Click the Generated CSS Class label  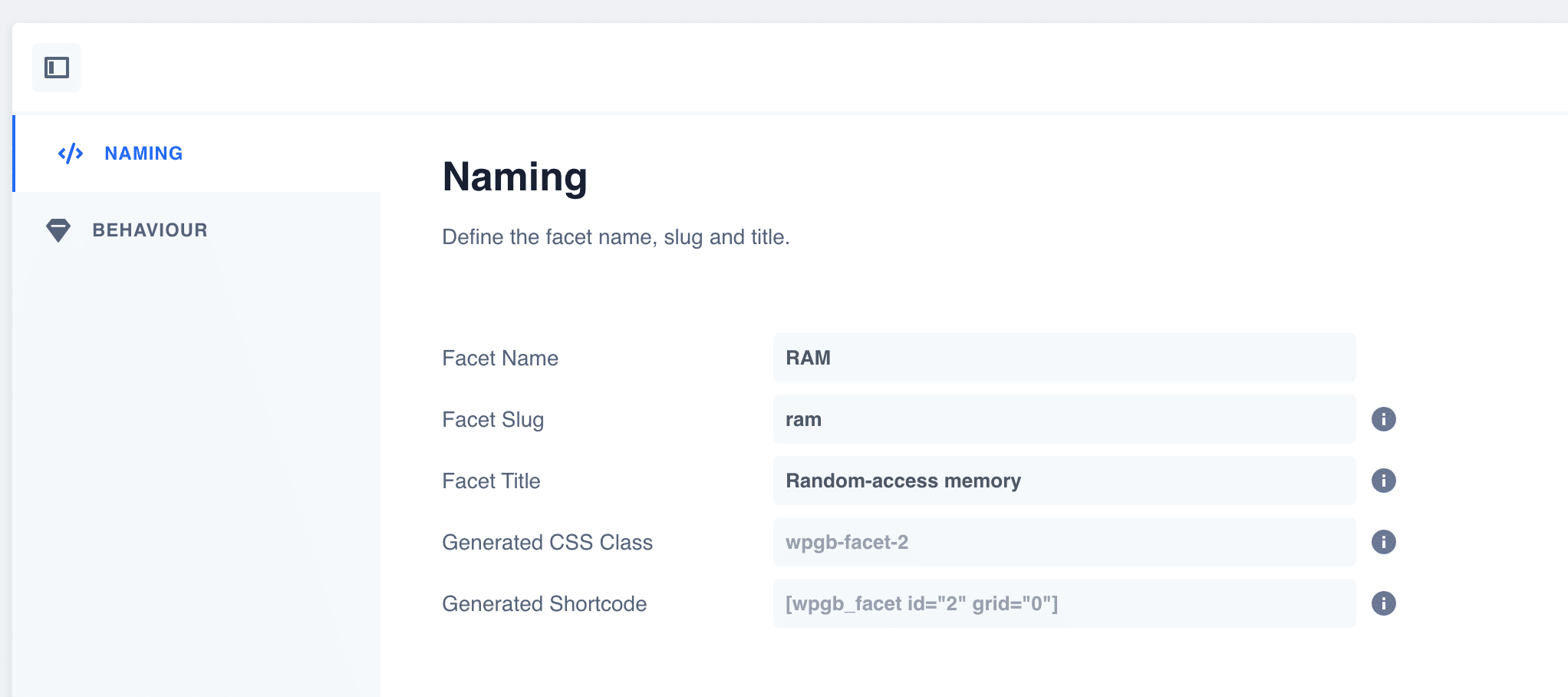(x=548, y=543)
